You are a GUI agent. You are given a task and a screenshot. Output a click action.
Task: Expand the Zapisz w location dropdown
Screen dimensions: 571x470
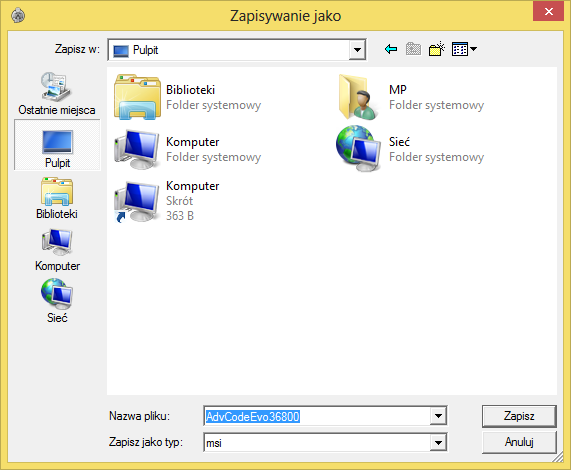coord(357,50)
